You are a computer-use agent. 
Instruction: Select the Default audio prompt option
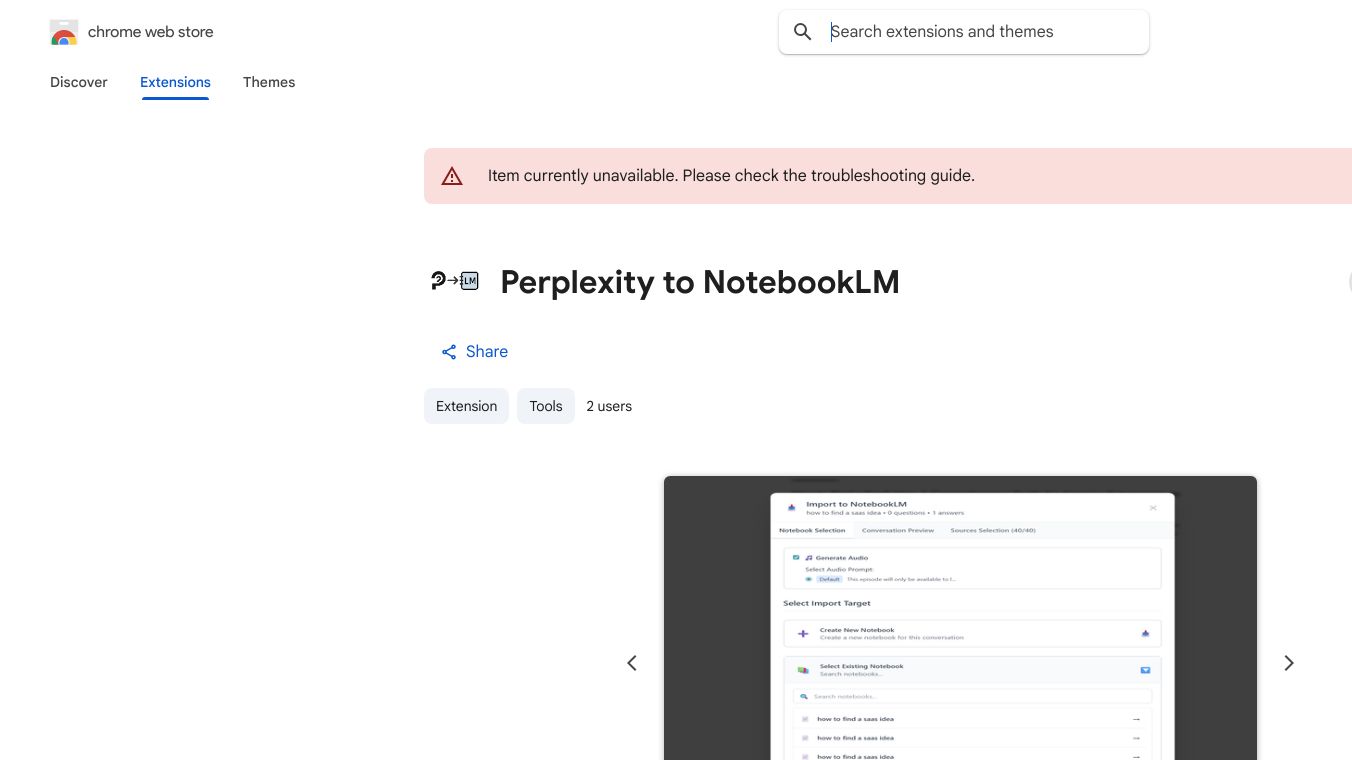829,579
